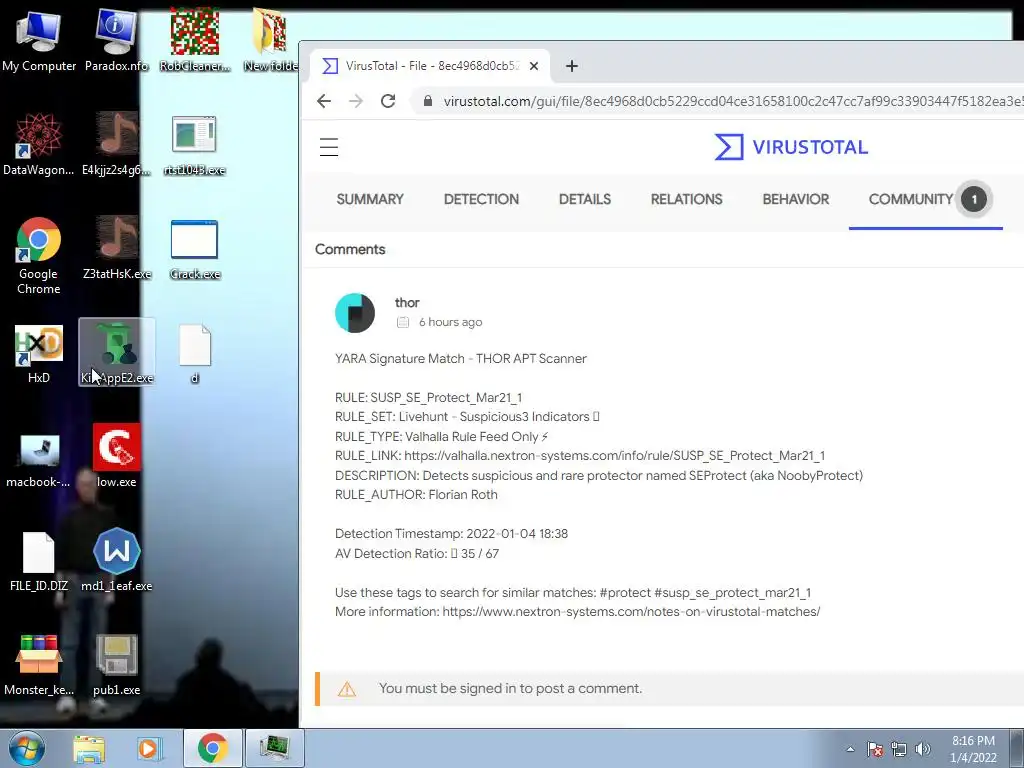Open the Windows Start menu
The image size is (1024, 768).
[27, 748]
